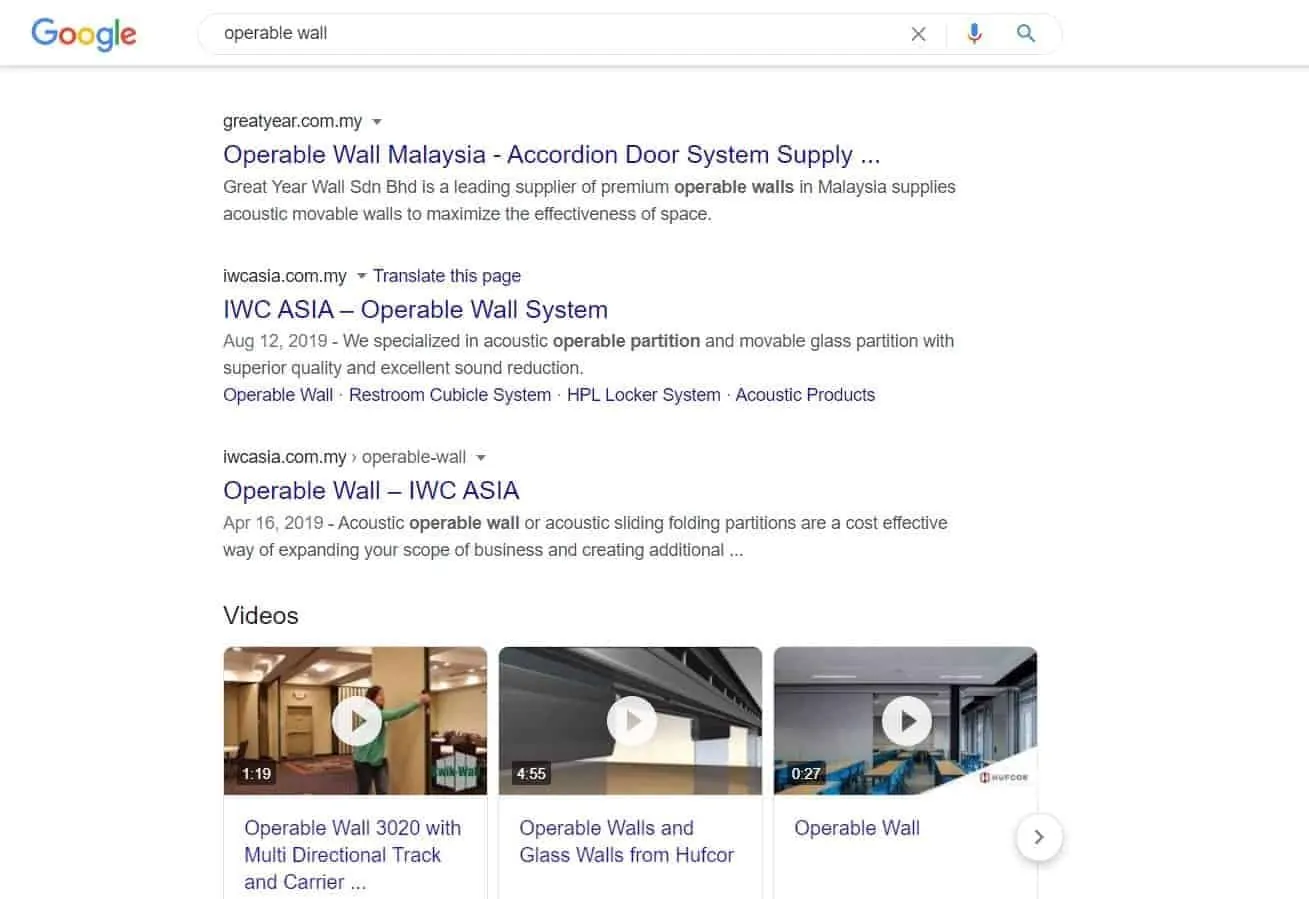Open Acoustic Products sitelink

[805, 395]
